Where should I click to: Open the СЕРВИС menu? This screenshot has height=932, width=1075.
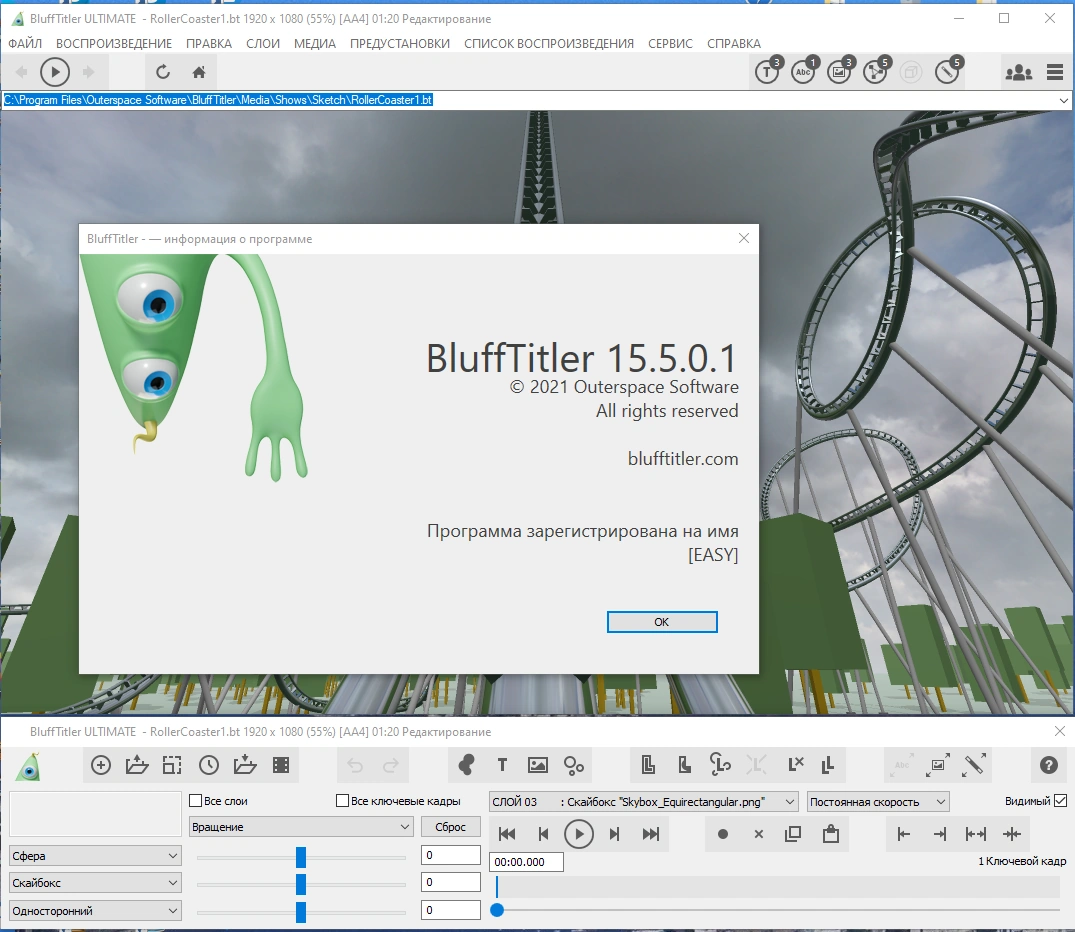pos(671,44)
